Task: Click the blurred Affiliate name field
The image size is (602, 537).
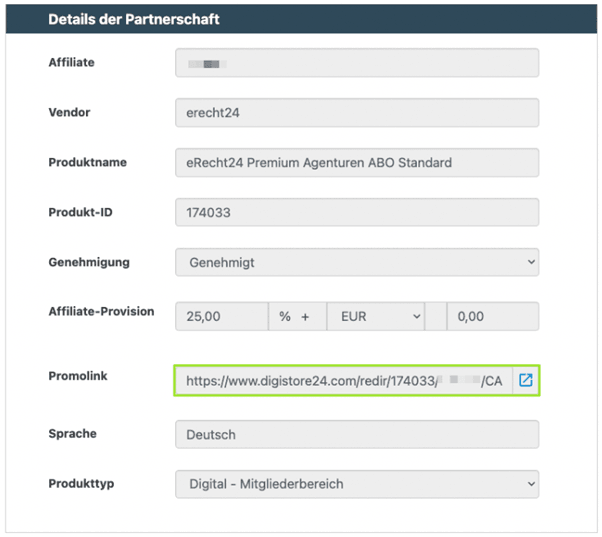Action: (x=357, y=63)
